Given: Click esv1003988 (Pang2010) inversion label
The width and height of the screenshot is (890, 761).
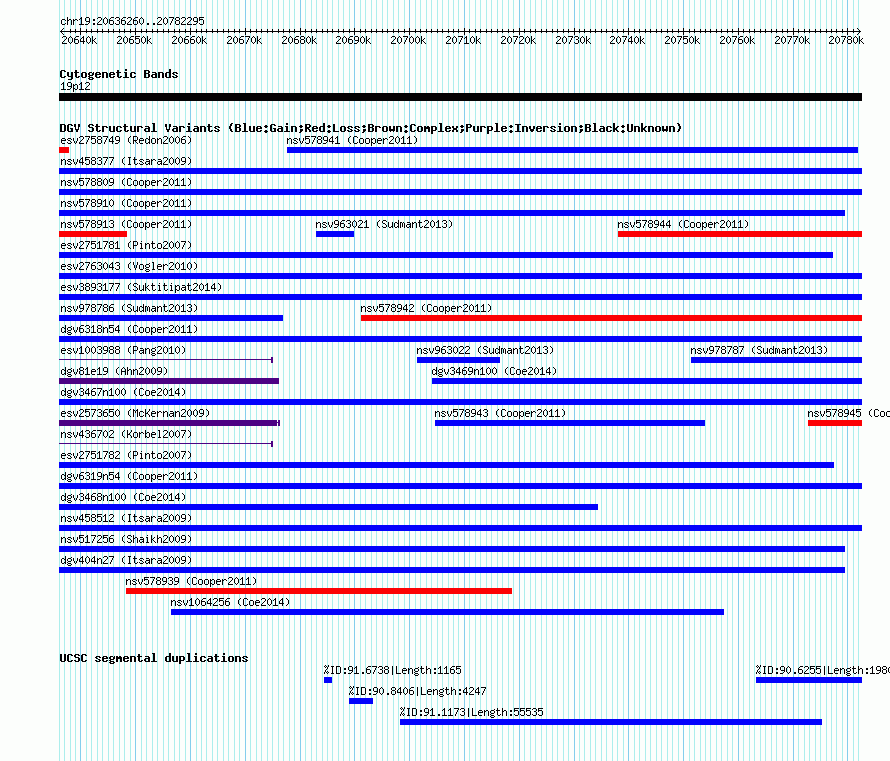Looking at the screenshot, I should (x=123, y=350).
